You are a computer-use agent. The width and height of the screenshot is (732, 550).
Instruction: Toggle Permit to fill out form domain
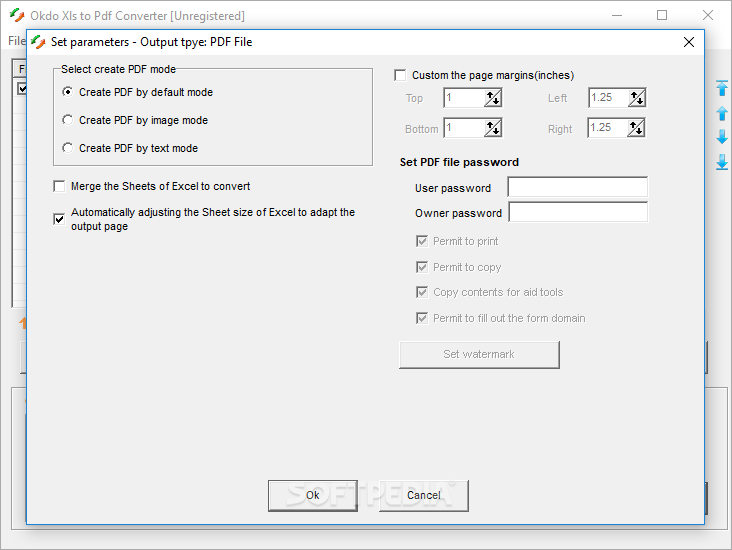tap(422, 318)
